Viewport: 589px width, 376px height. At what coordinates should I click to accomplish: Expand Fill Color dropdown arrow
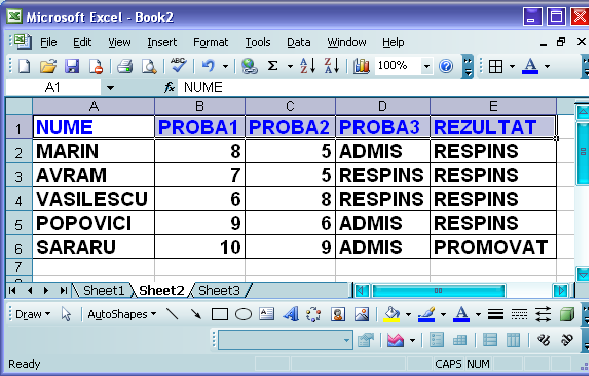(408, 314)
